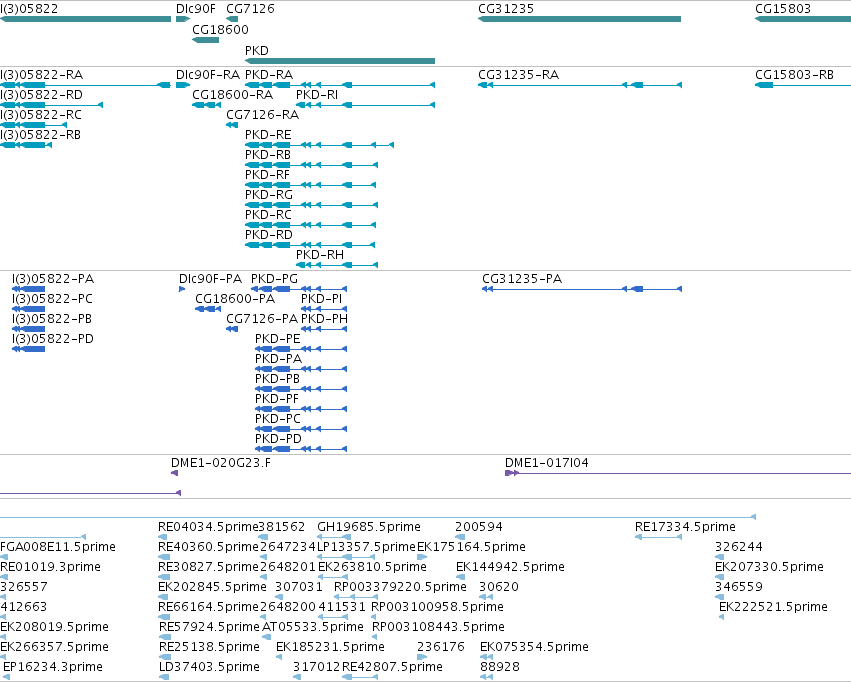Click the PKD gene label

tap(257, 50)
